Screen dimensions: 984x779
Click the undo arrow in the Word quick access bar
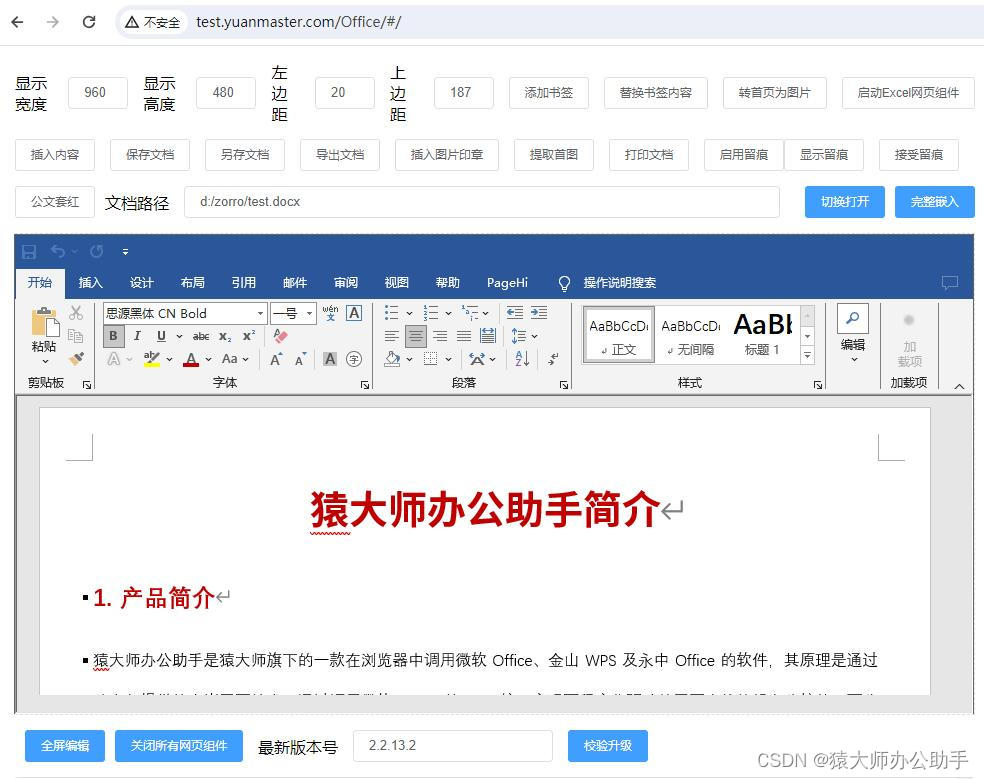58,252
